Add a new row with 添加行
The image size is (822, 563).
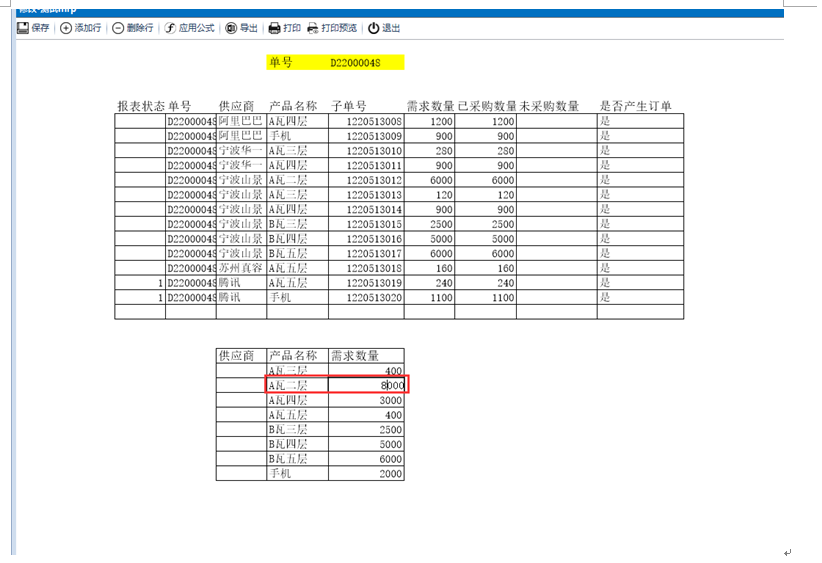(80, 28)
